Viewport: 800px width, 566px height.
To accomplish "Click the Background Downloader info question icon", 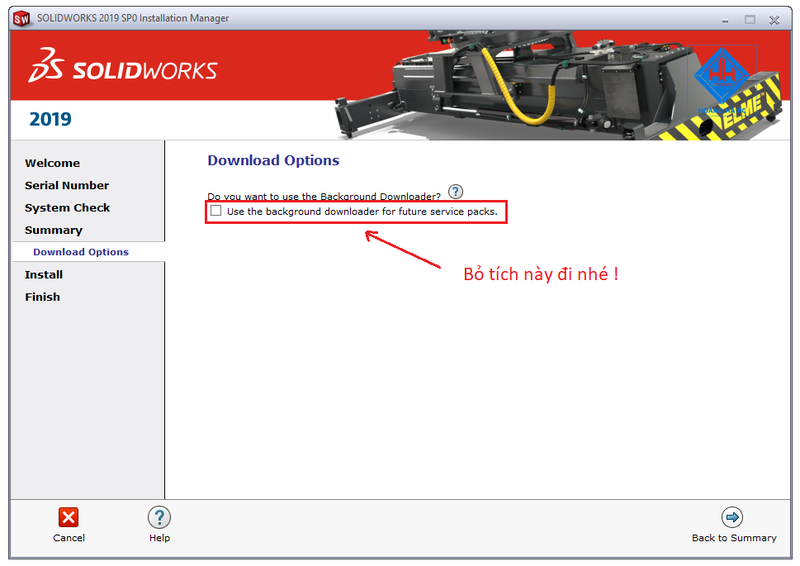I will click(456, 192).
